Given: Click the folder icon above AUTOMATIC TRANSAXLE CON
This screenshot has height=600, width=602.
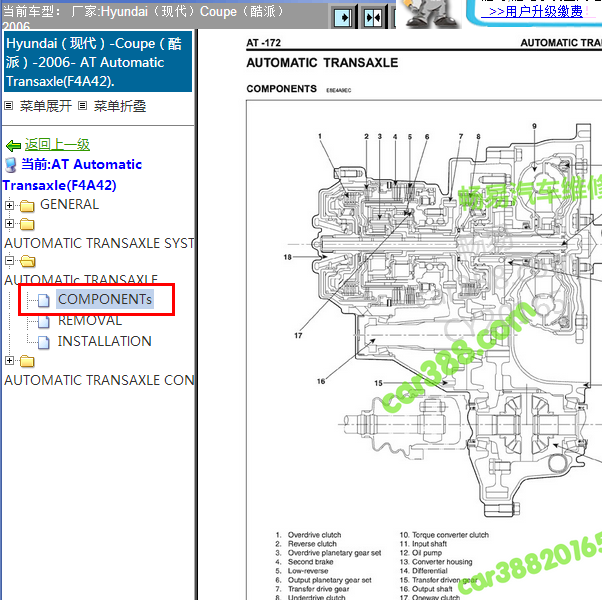Looking at the screenshot, I should [27, 361].
